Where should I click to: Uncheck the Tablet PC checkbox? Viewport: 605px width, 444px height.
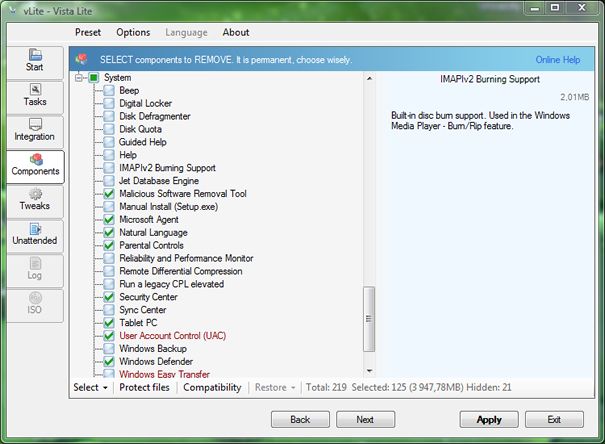coord(109,323)
